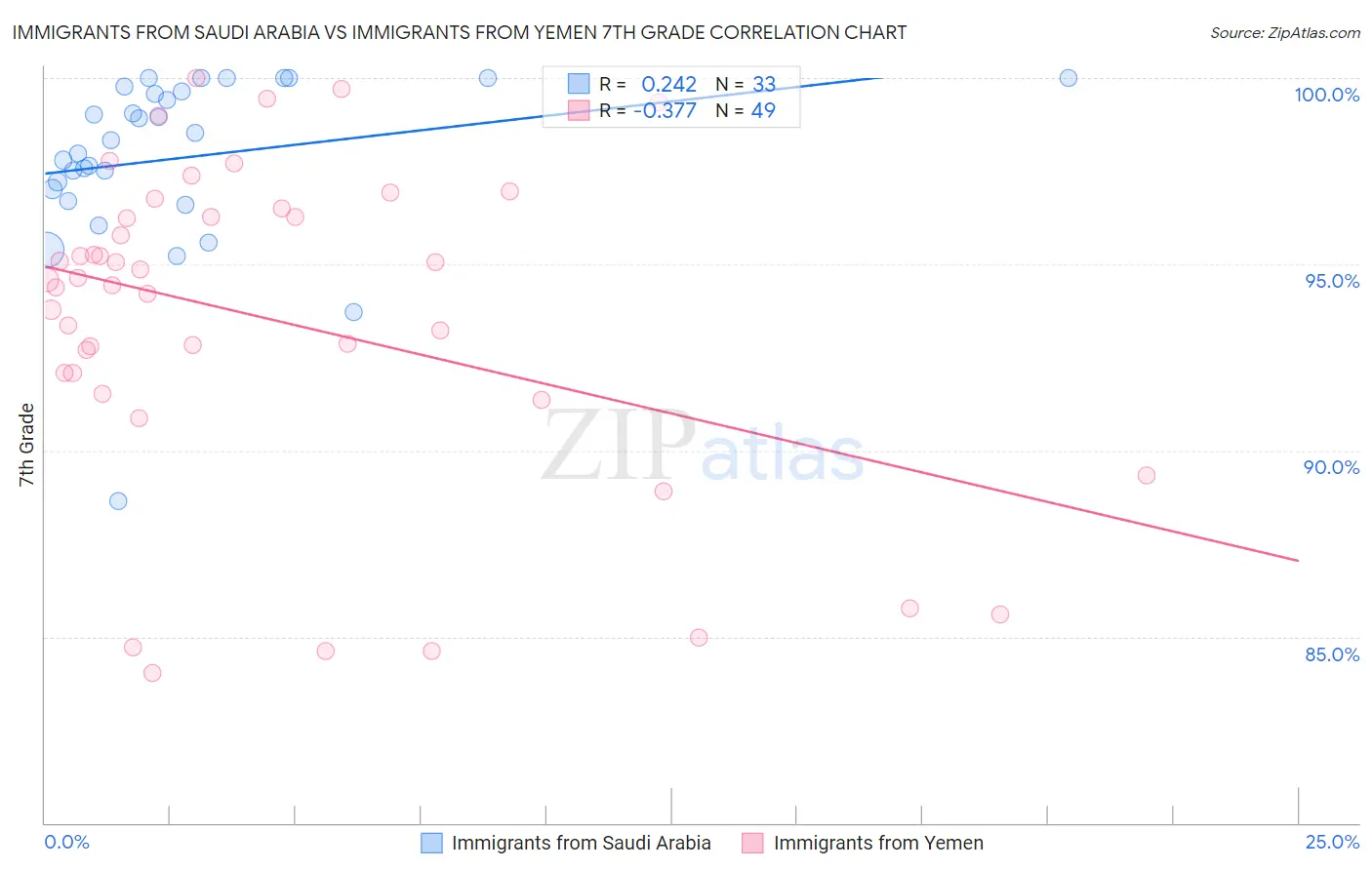This screenshot has height=870, width=1372.
Task: Click the 100.0% y-axis tick label
Action: (x=1326, y=95)
